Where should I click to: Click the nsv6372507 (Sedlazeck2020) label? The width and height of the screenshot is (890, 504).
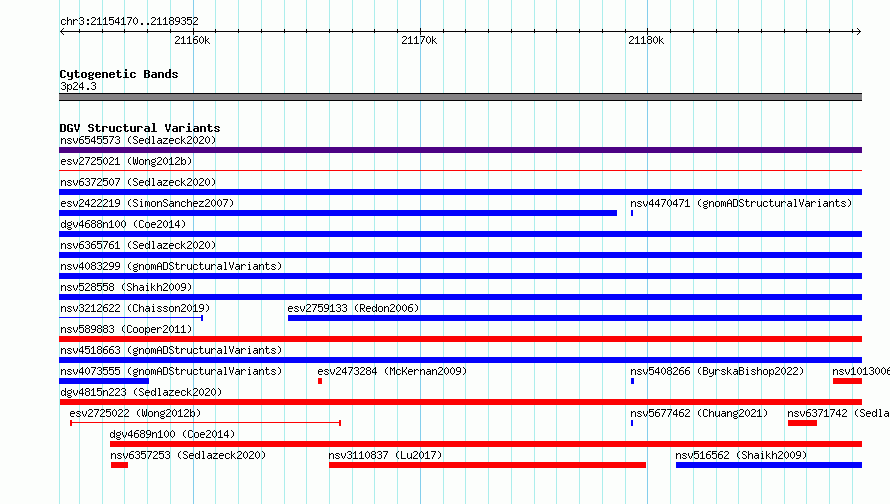pyautogui.click(x=138, y=182)
